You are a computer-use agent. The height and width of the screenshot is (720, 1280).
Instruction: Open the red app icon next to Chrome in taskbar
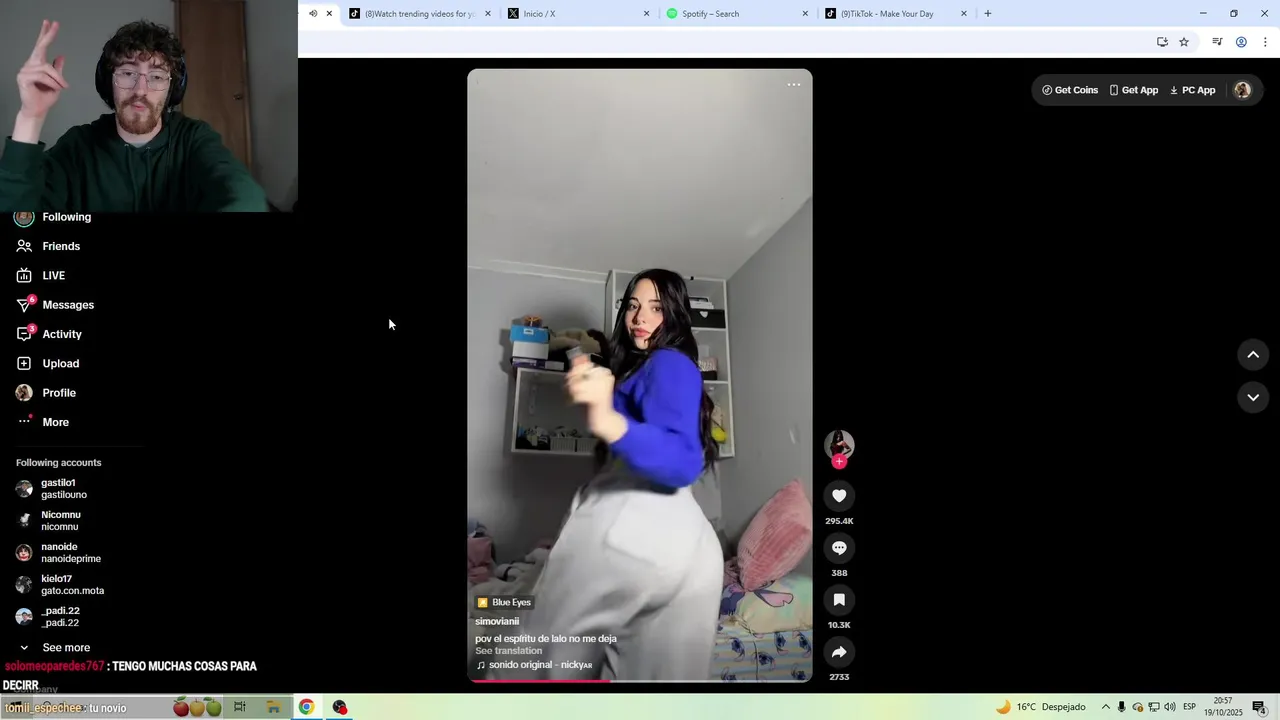340,707
